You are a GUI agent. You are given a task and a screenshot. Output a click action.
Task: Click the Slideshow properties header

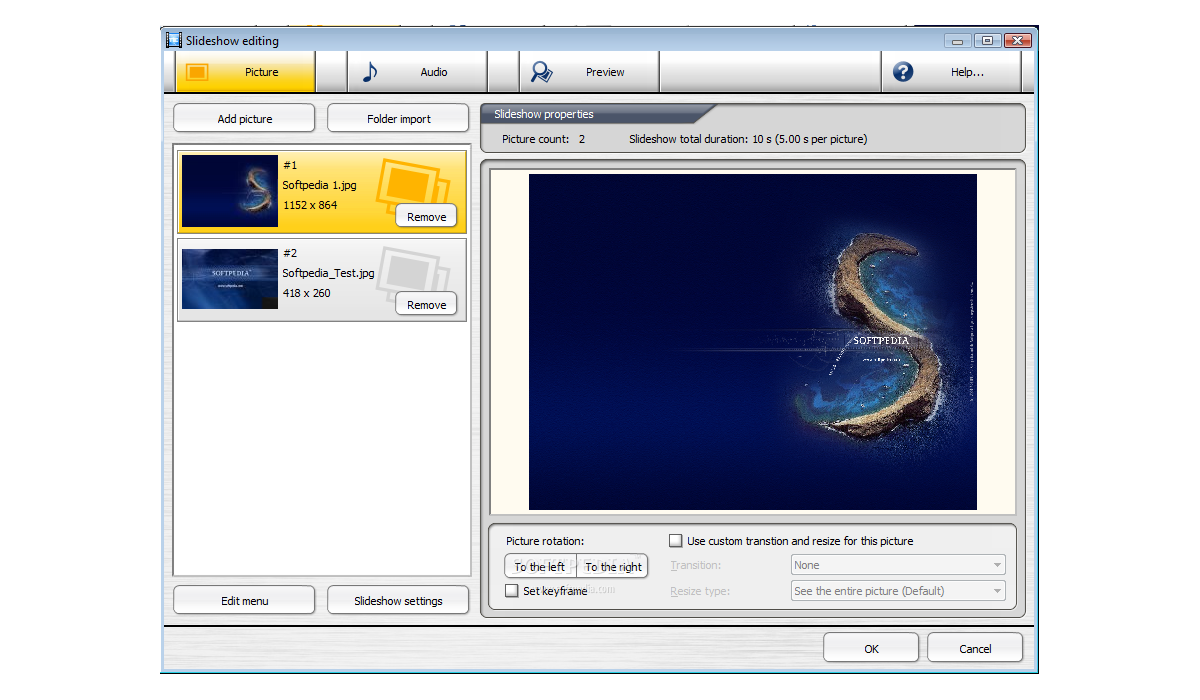(x=544, y=114)
